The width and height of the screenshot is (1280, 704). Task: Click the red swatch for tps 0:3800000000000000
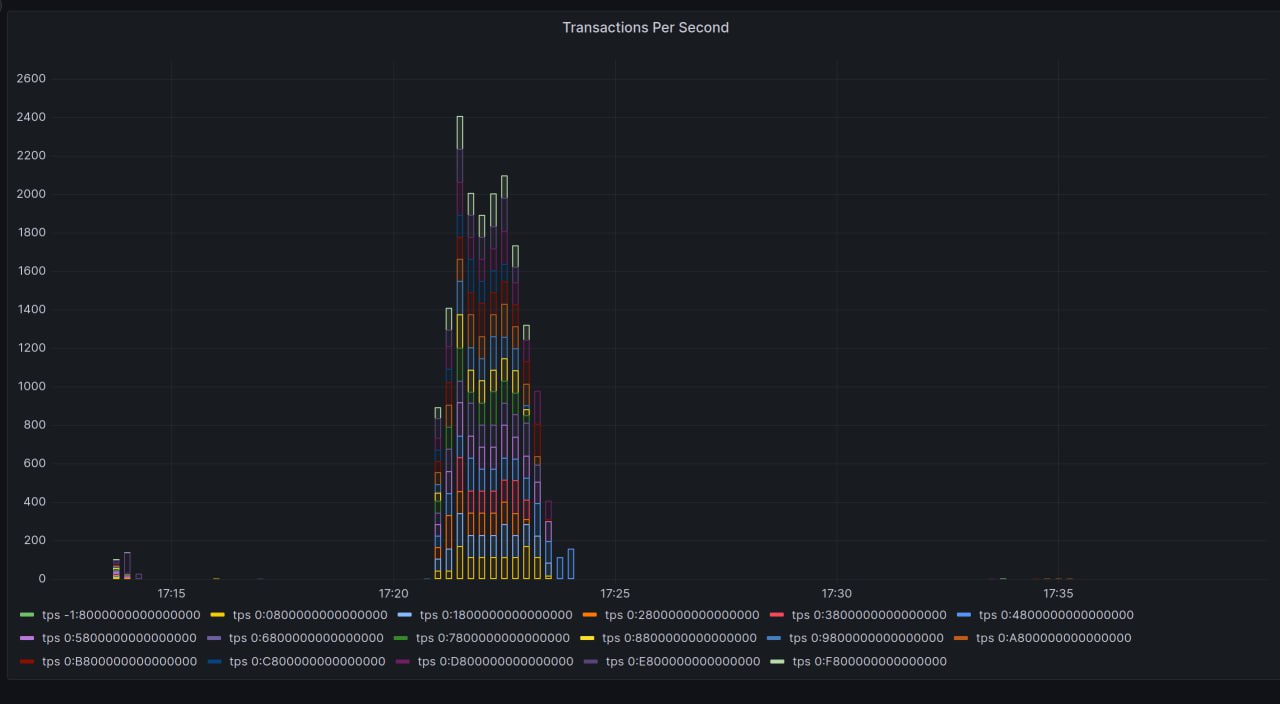(x=776, y=615)
